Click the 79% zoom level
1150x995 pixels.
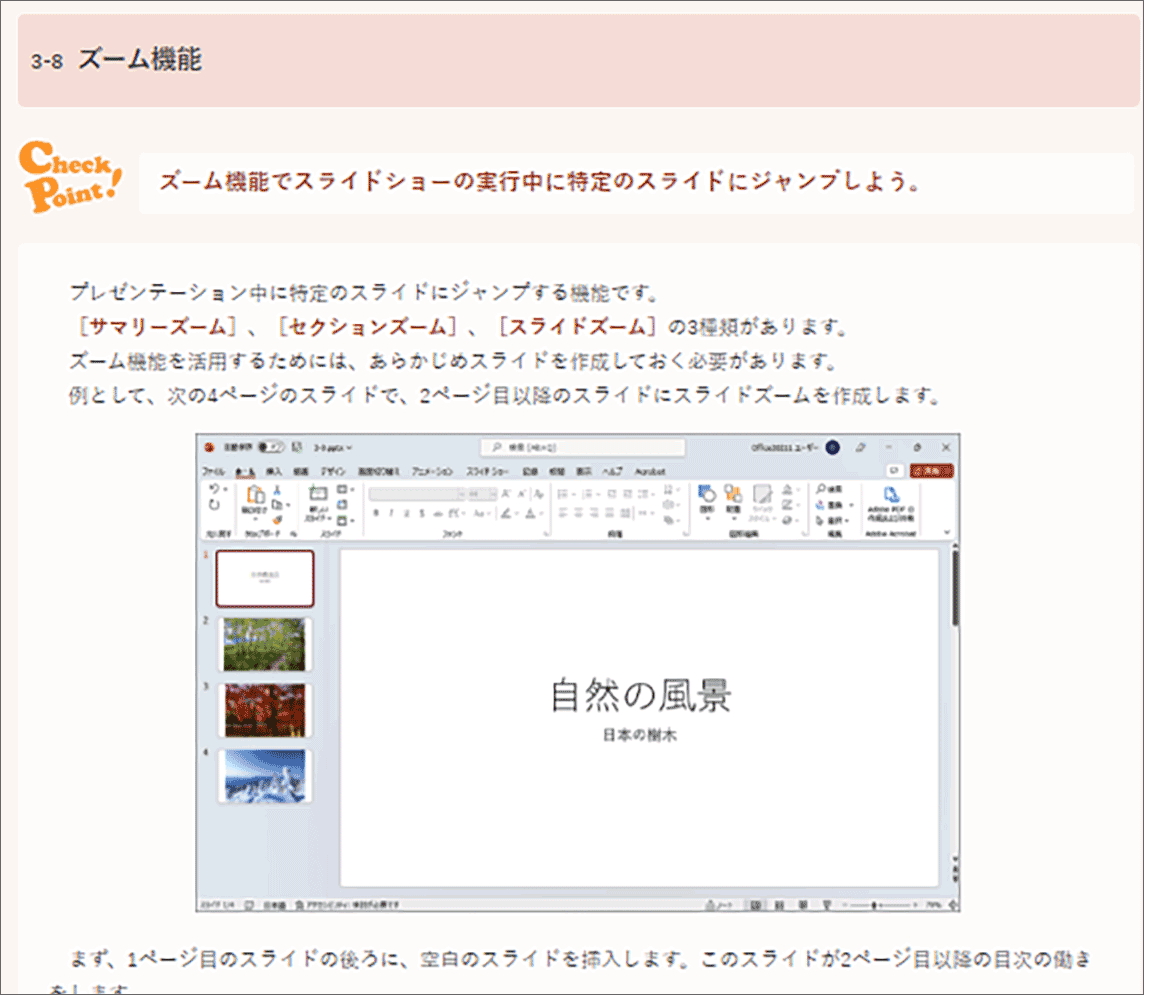[x=934, y=905]
